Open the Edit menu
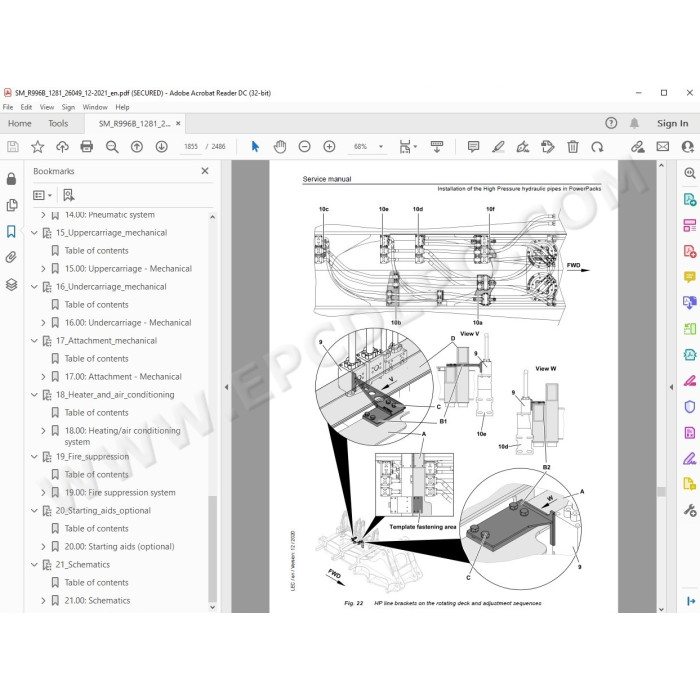 pyautogui.click(x=26, y=107)
